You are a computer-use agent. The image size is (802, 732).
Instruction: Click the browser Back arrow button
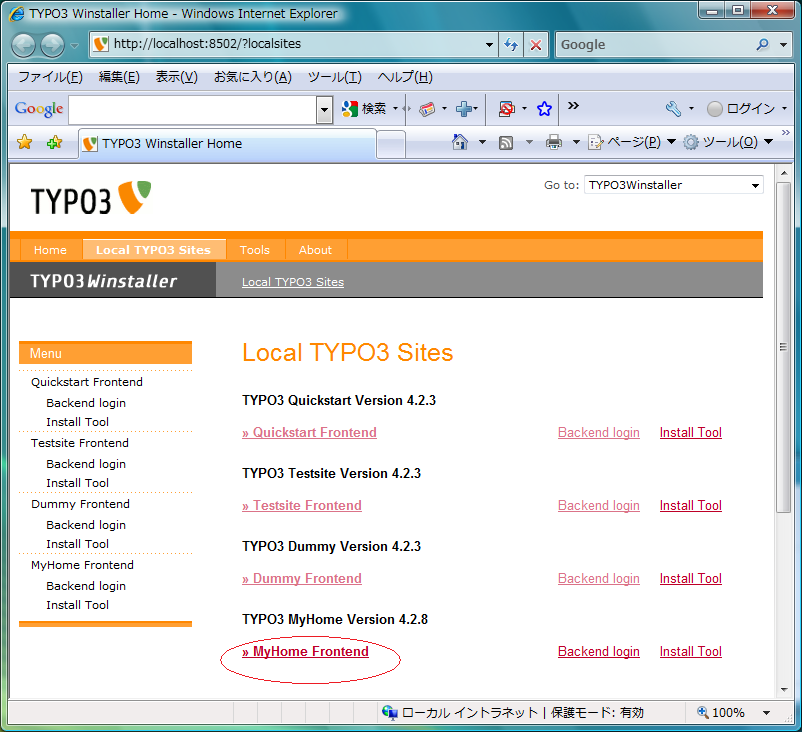coord(23,45)
